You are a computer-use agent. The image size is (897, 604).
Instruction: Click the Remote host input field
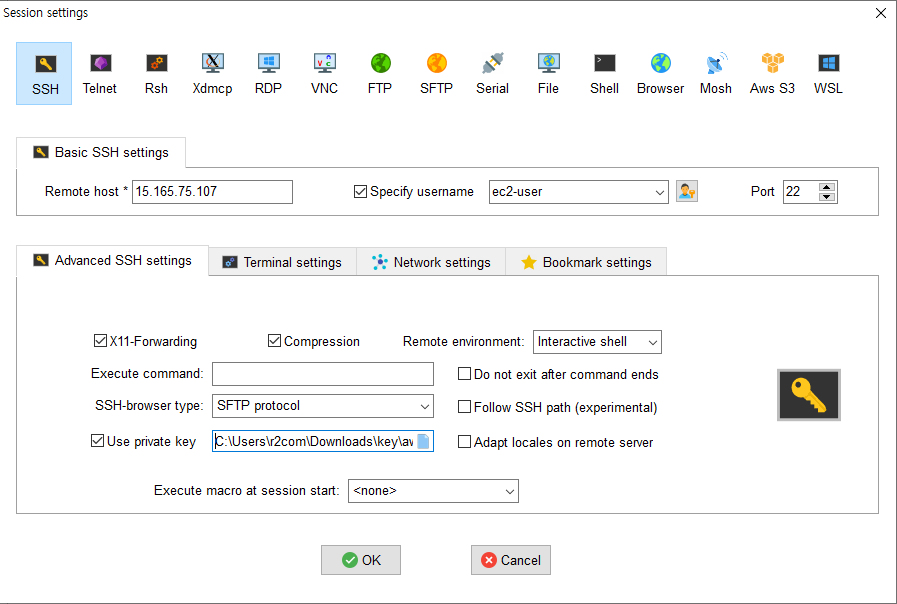212,192
